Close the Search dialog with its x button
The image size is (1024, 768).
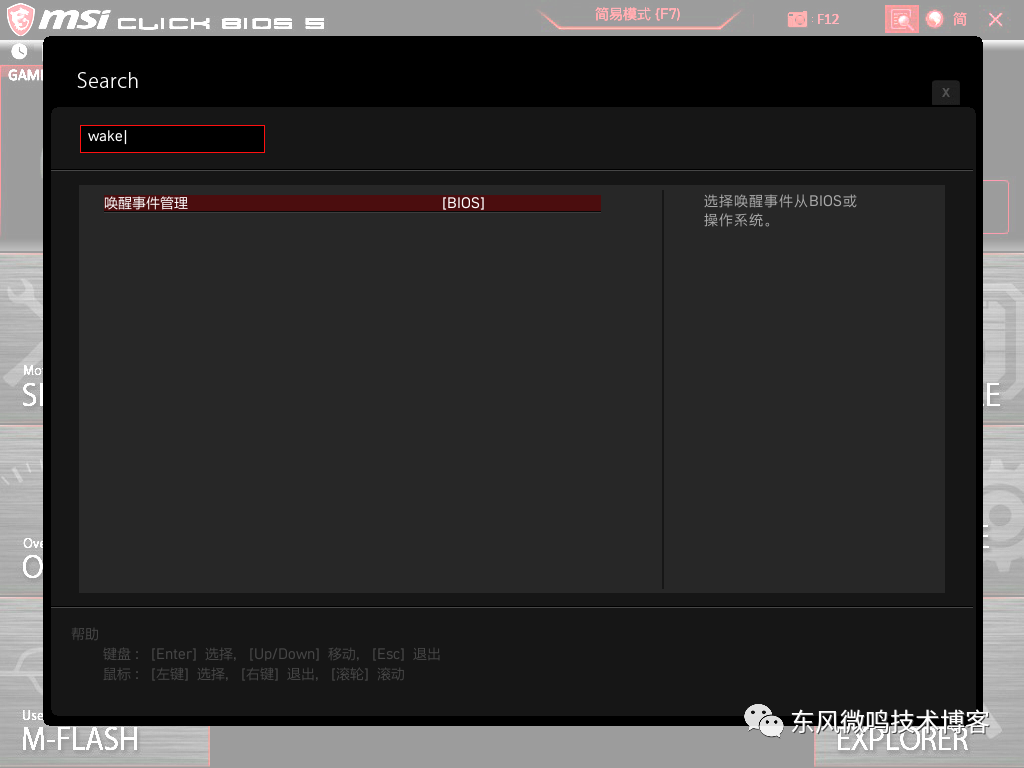point(945,93)
